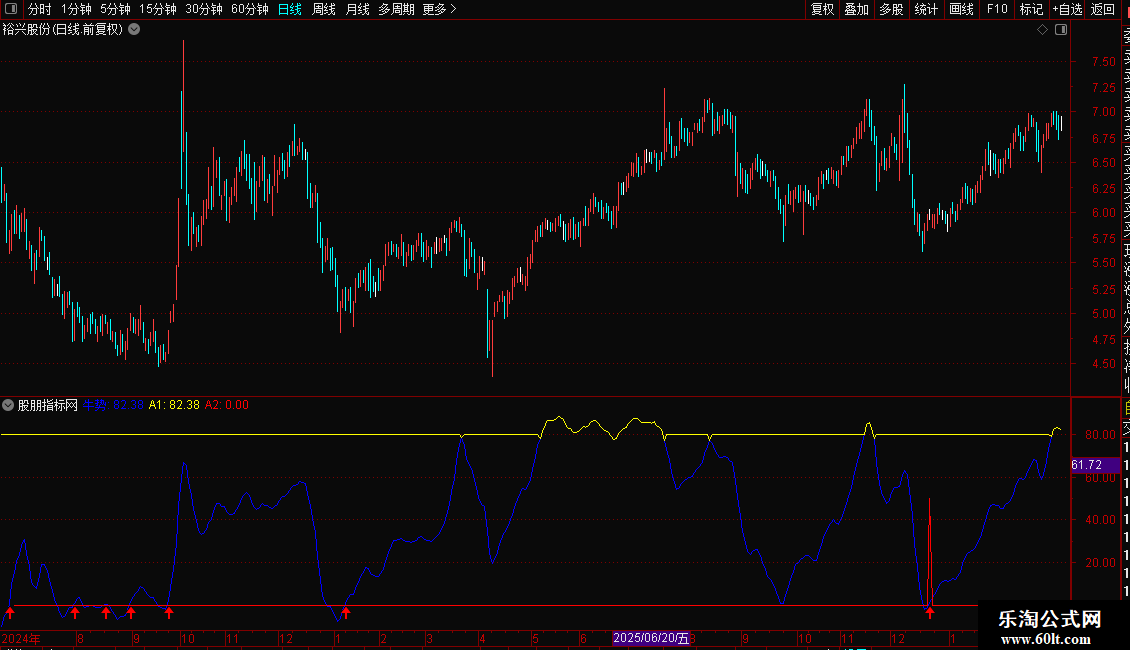Click the 2024年 label on time axis

tap(21, 638)
